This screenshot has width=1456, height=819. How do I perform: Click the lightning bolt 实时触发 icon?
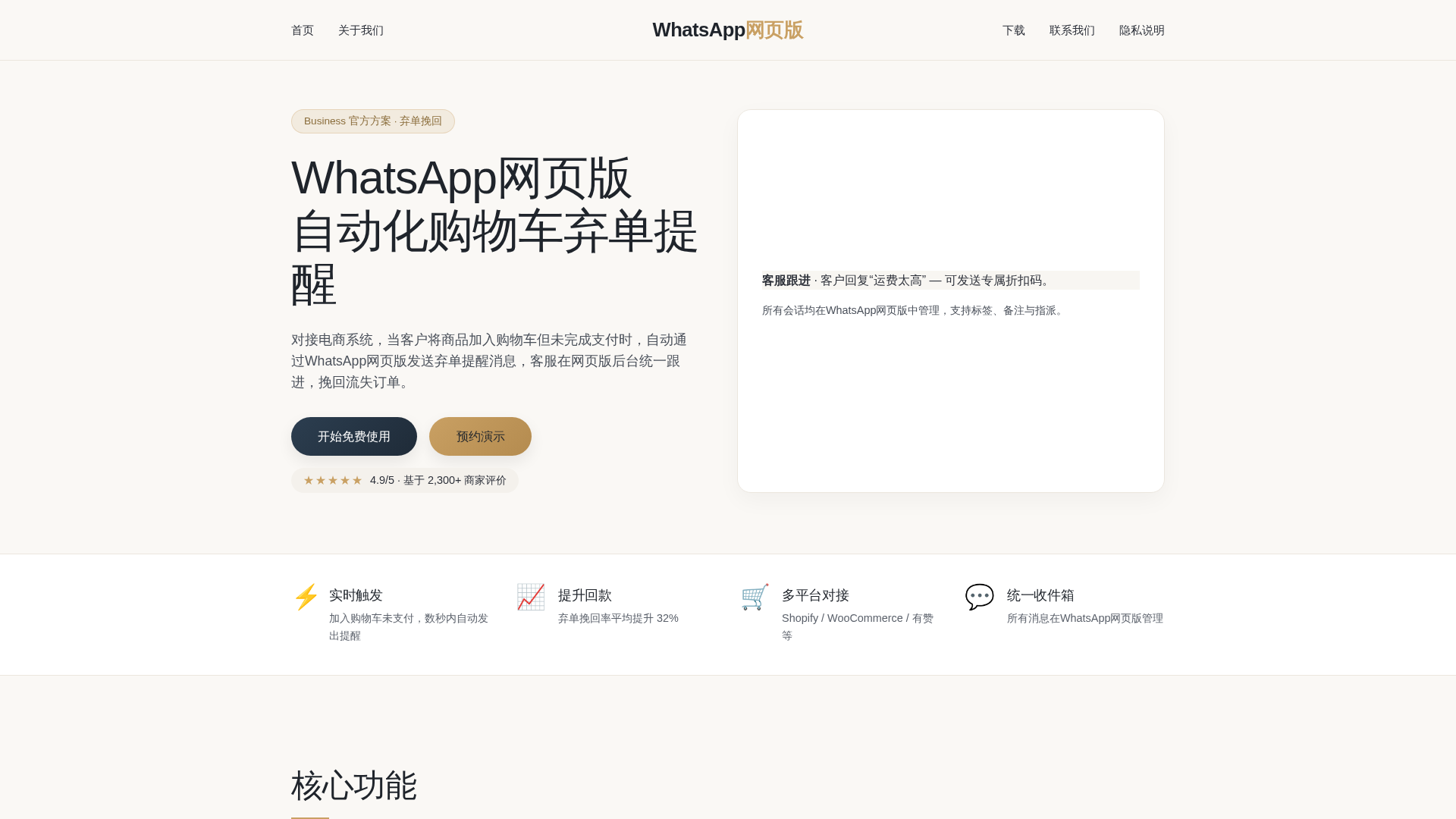click(x=306, y=597)
